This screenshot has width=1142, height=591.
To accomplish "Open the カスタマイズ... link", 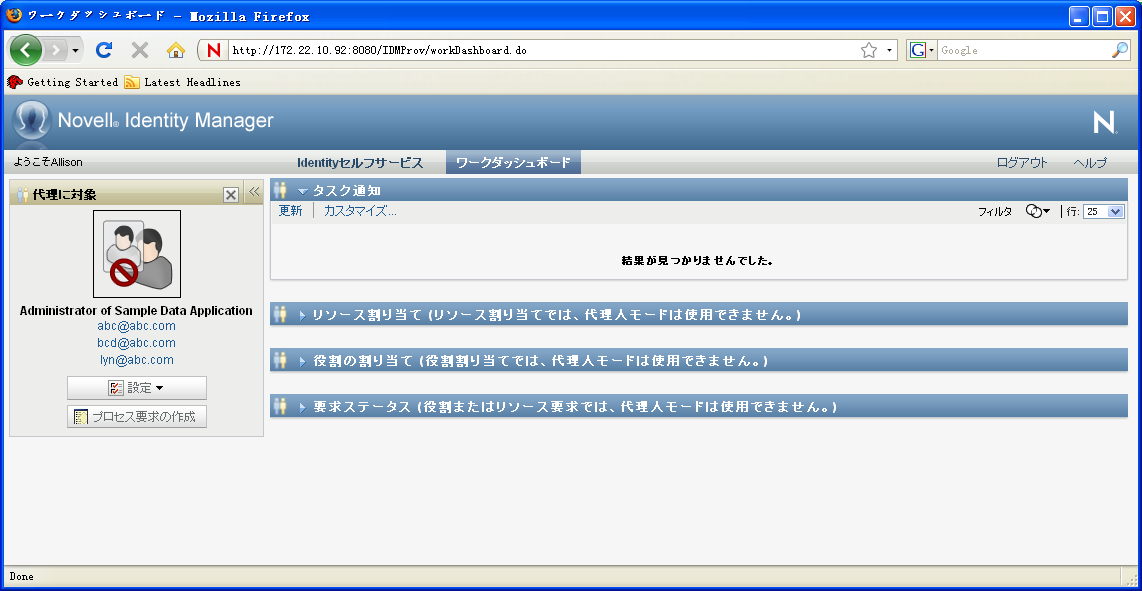I will (x=360, y=211).
